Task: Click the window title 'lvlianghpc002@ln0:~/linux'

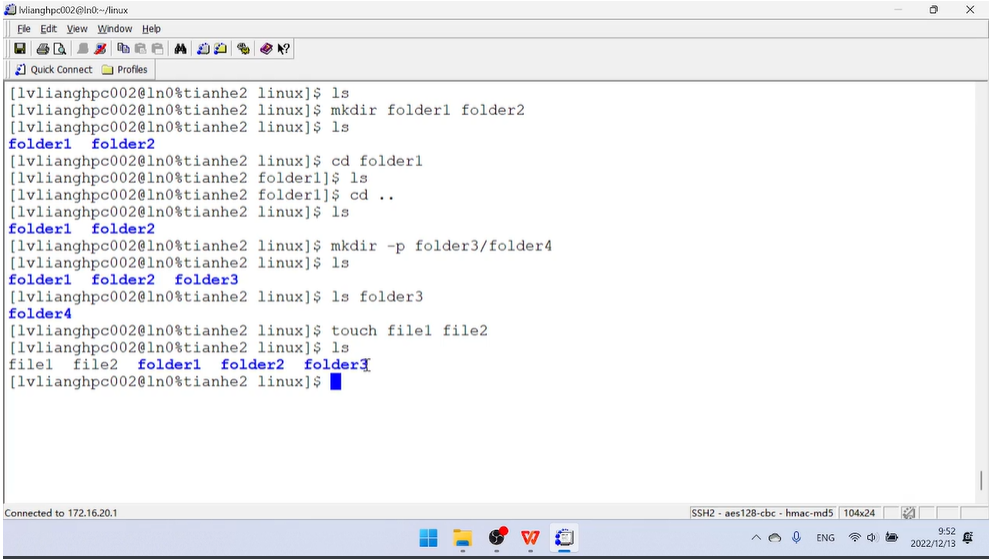Action: coord(73,10)
